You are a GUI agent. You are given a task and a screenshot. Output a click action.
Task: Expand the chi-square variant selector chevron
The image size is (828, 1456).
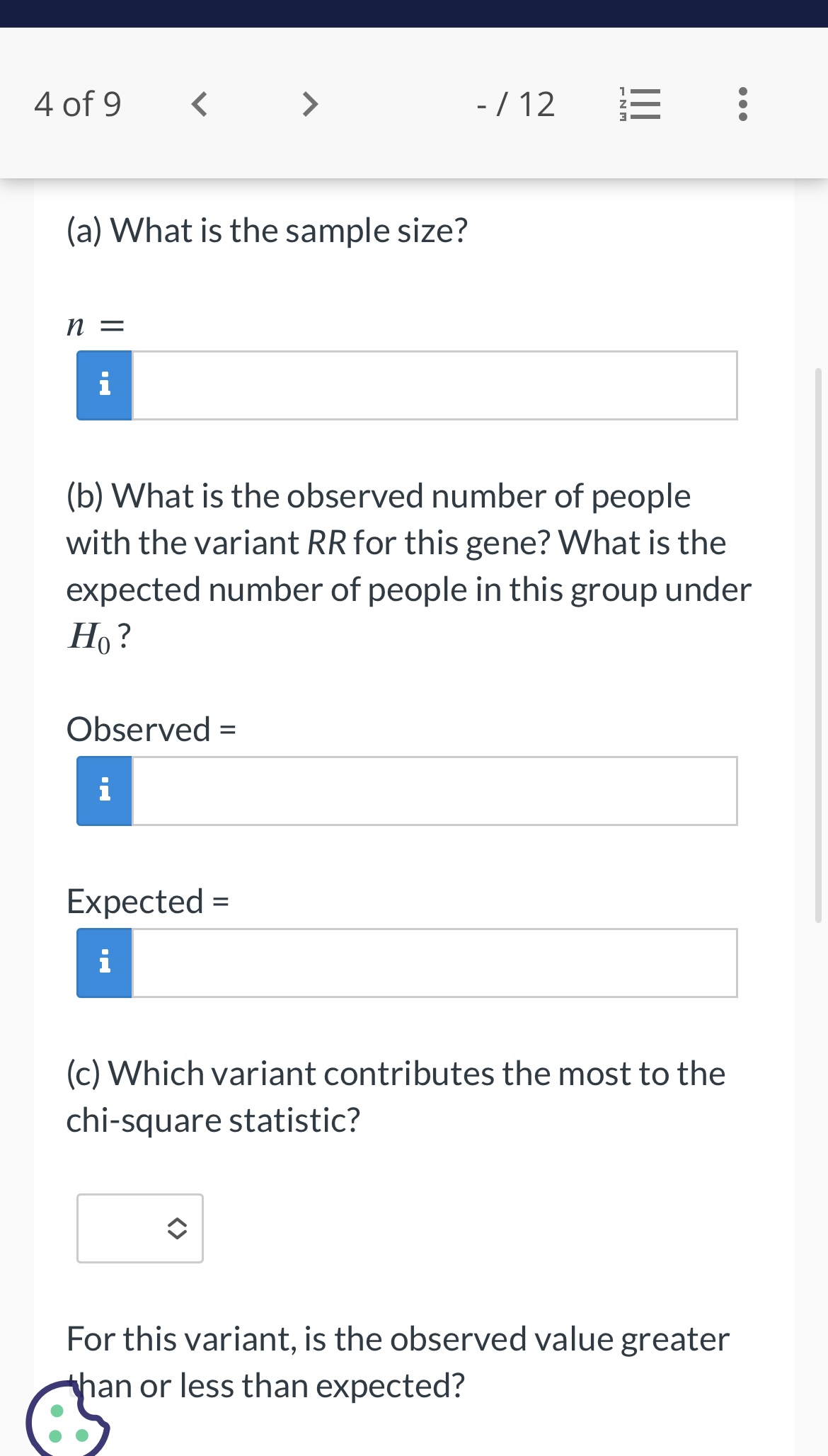click(178, 1228)
